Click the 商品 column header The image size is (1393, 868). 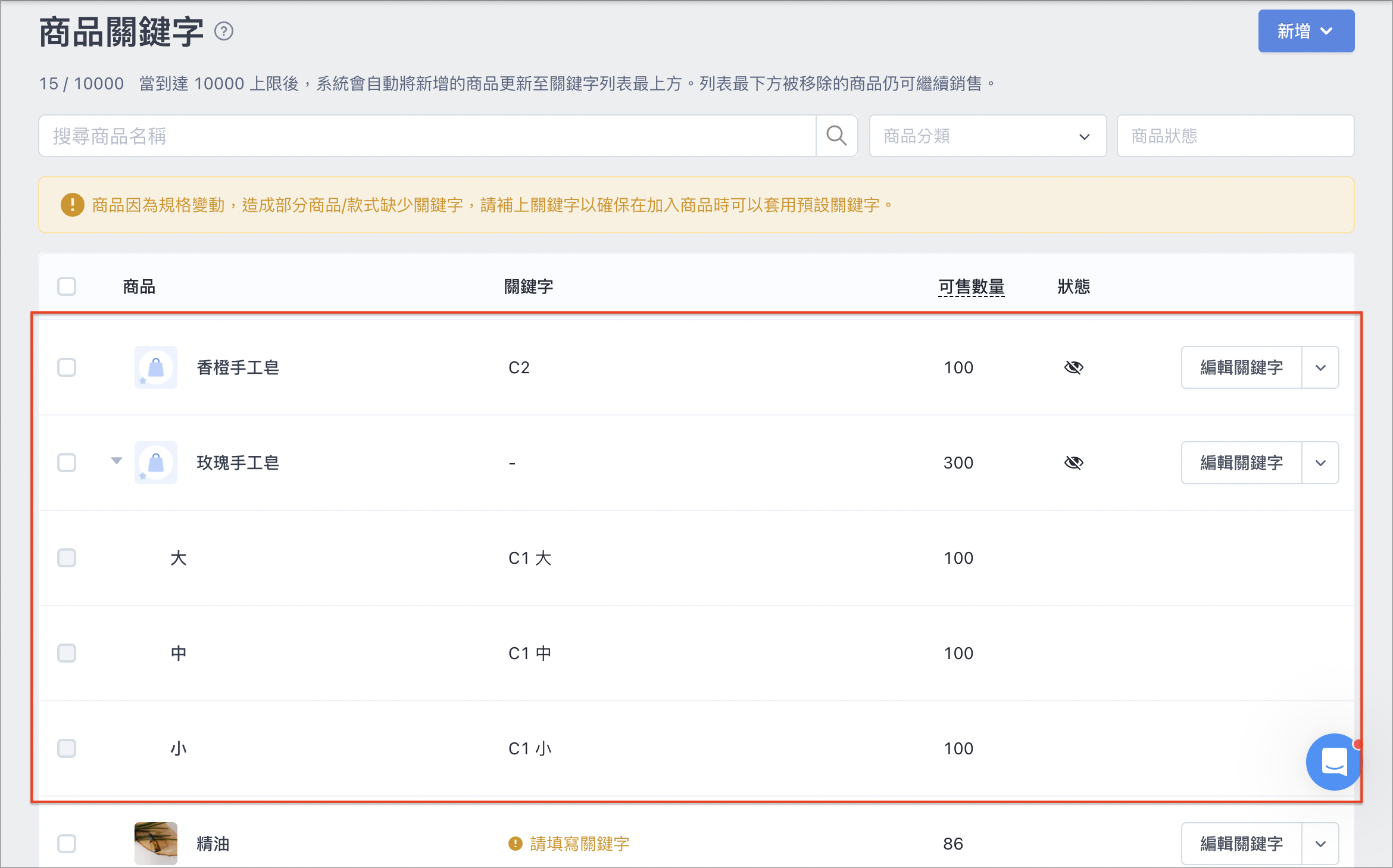(139, 286)
